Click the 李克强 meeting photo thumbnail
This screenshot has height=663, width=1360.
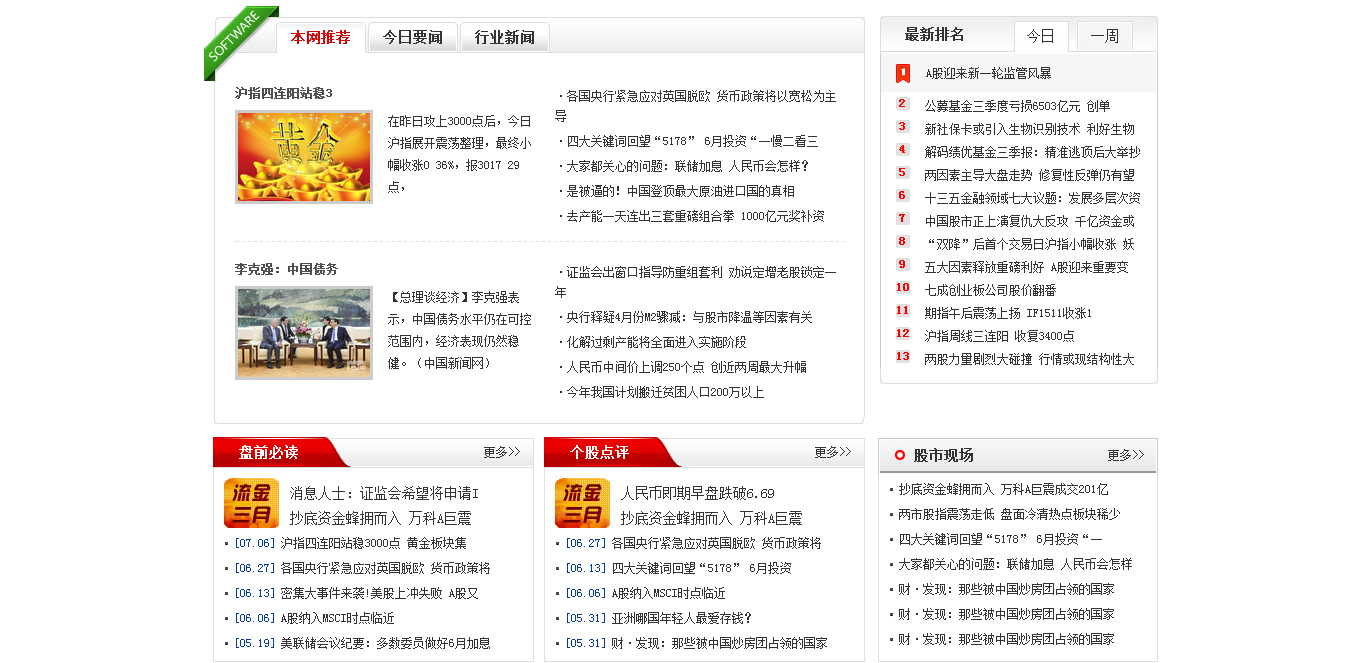coord(303,333)
